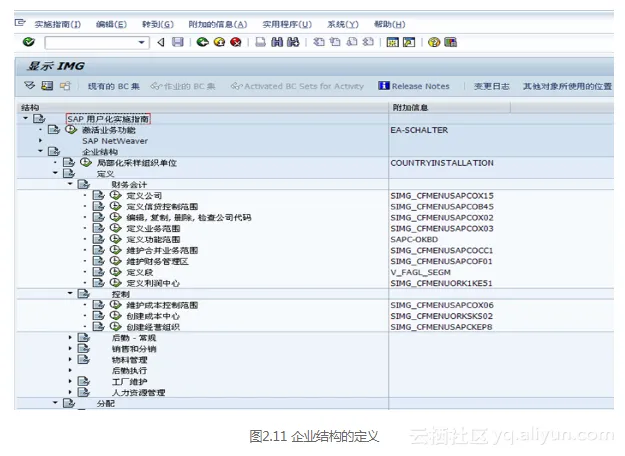This screenshot has height=456, width=625.
Task: Click the documentation icon for 局部化采样组织单位
Action: click(x=69, y=162)
